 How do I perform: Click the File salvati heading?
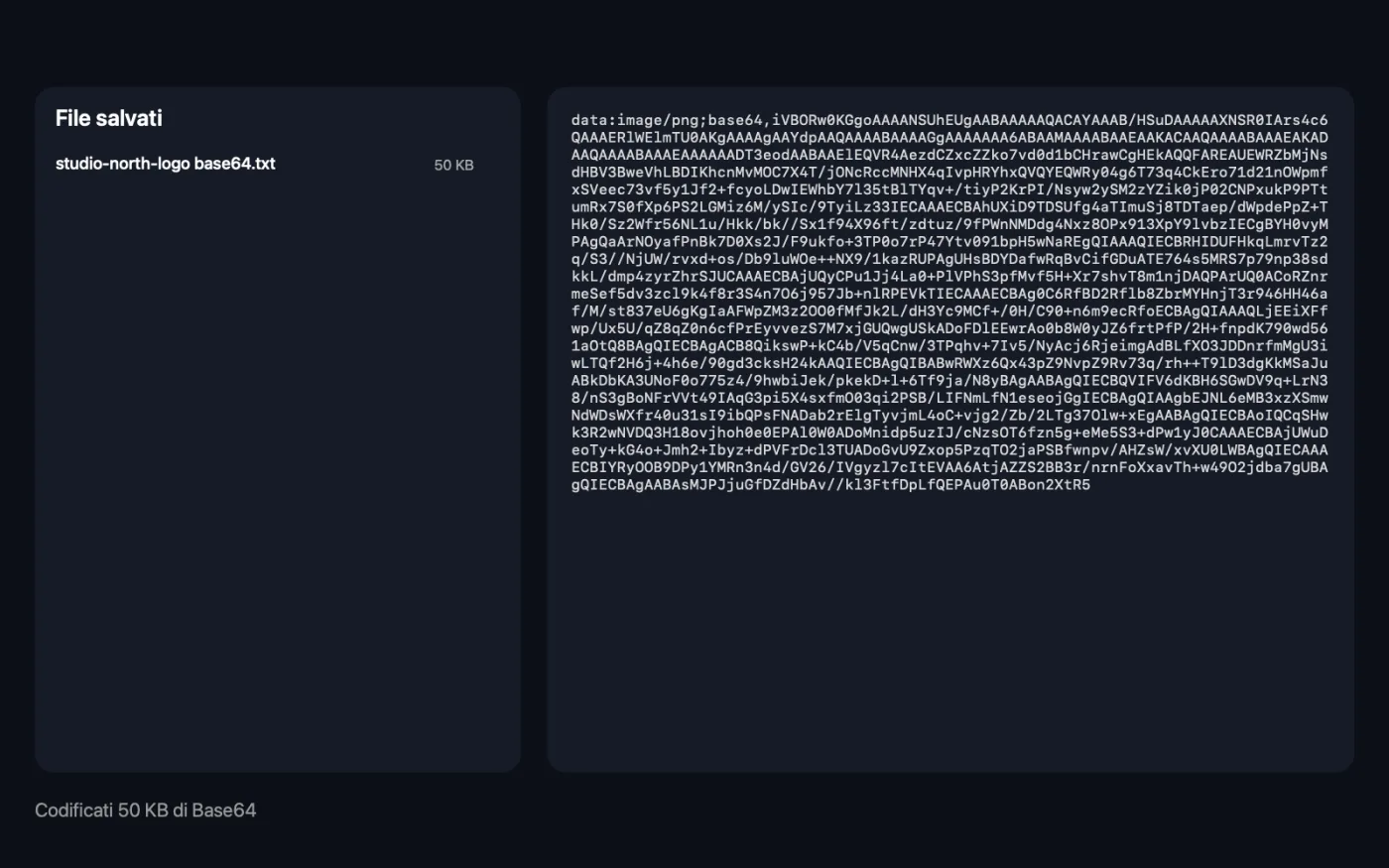pyautogui.click(x=109, y=118)
